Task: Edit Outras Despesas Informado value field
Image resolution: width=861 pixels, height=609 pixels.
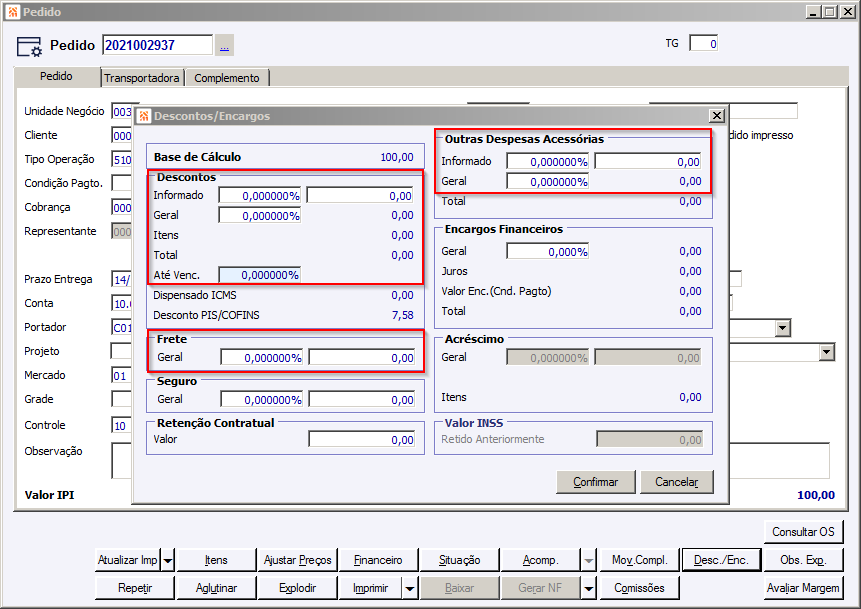Action: [648, 161]
